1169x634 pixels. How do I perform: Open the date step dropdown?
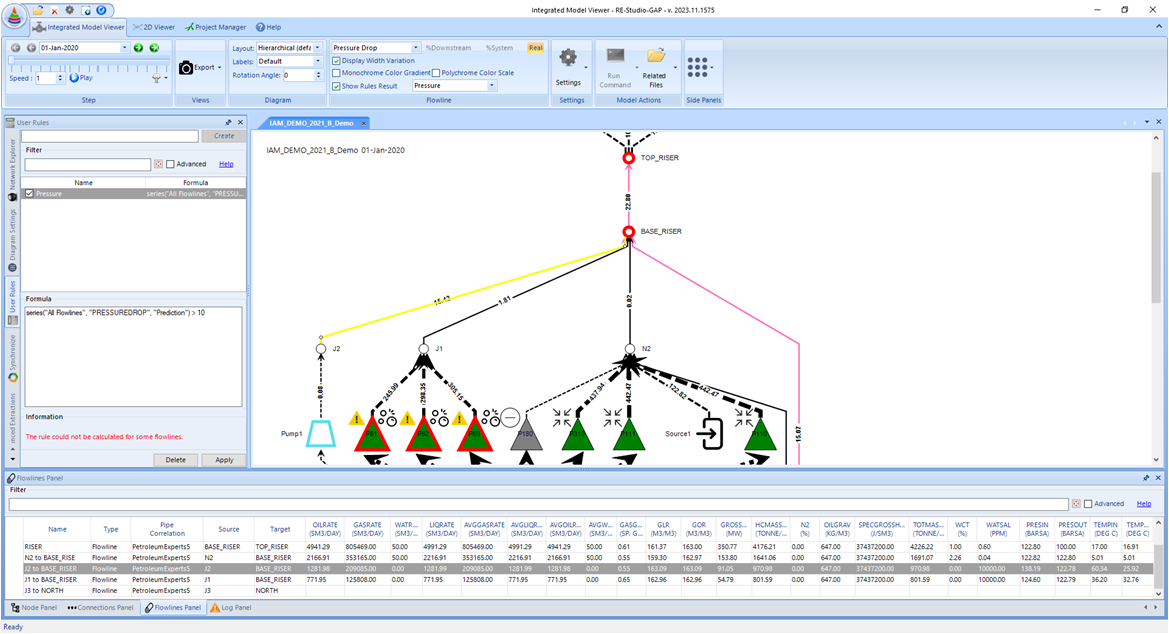coord(125,48)
